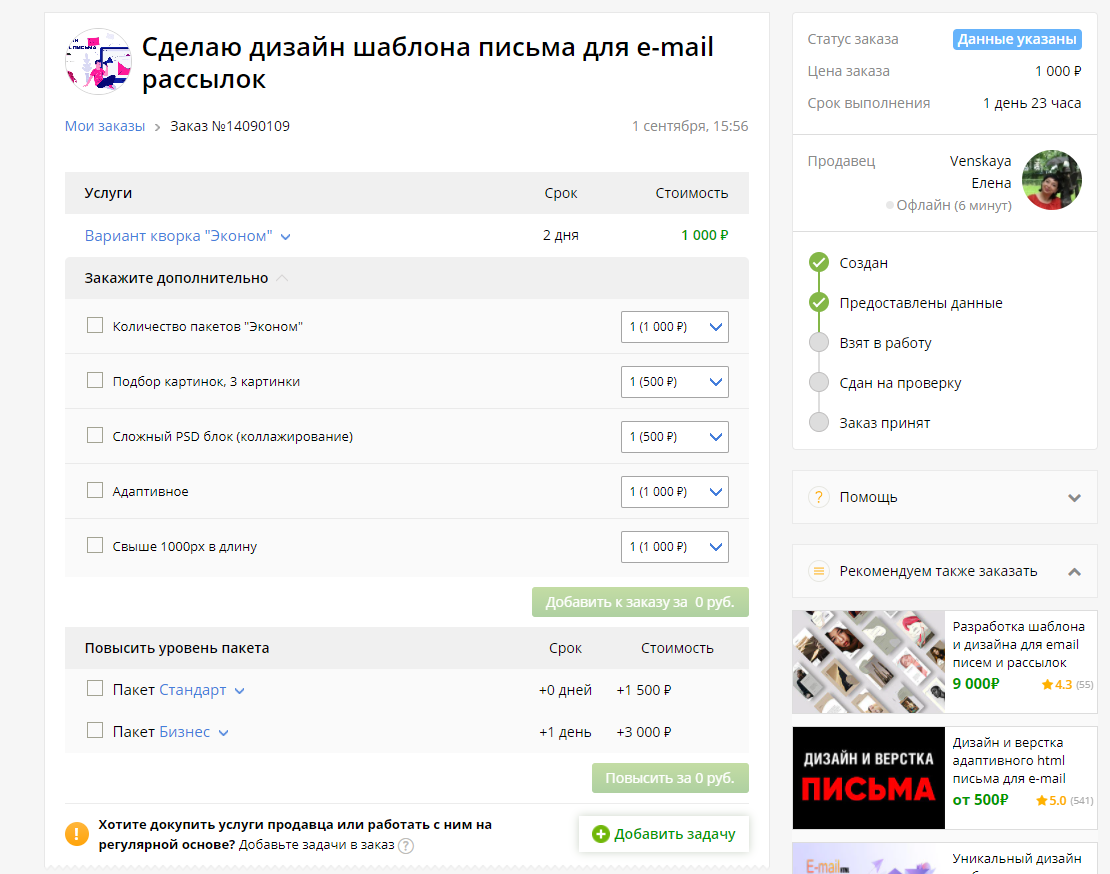Open quantity dropdown for Подбор картинок
Viewport: 1110px width, 874px height.
(675, 382)
